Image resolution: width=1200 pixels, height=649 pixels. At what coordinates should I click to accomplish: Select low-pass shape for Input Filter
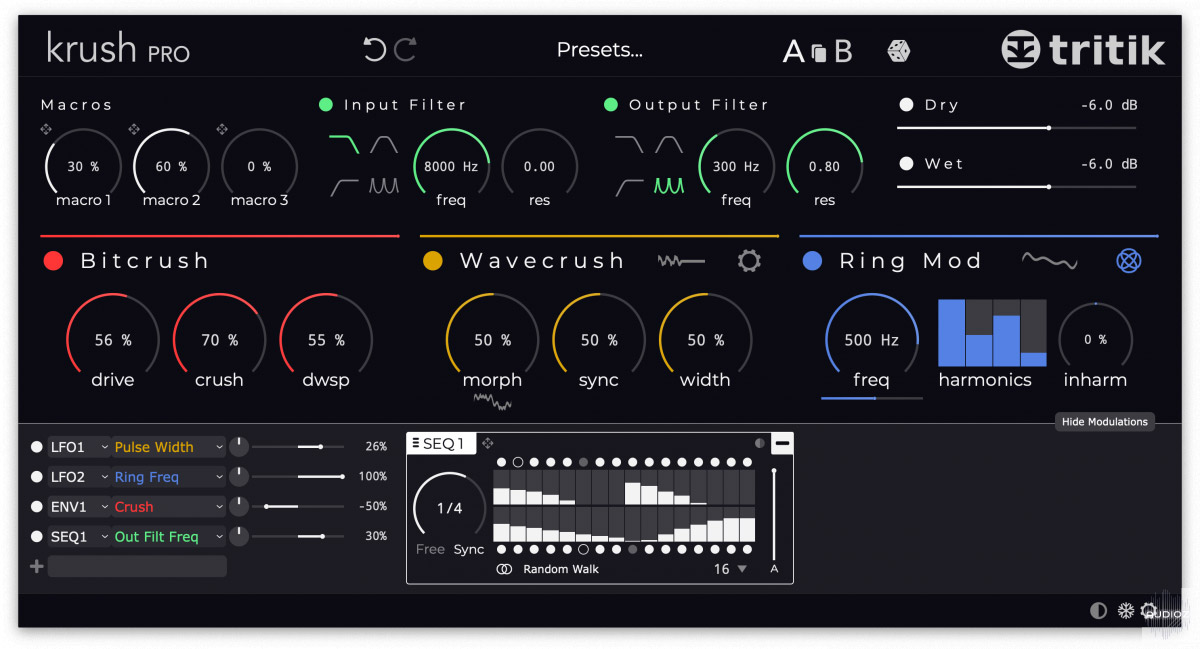coord(343,145)
